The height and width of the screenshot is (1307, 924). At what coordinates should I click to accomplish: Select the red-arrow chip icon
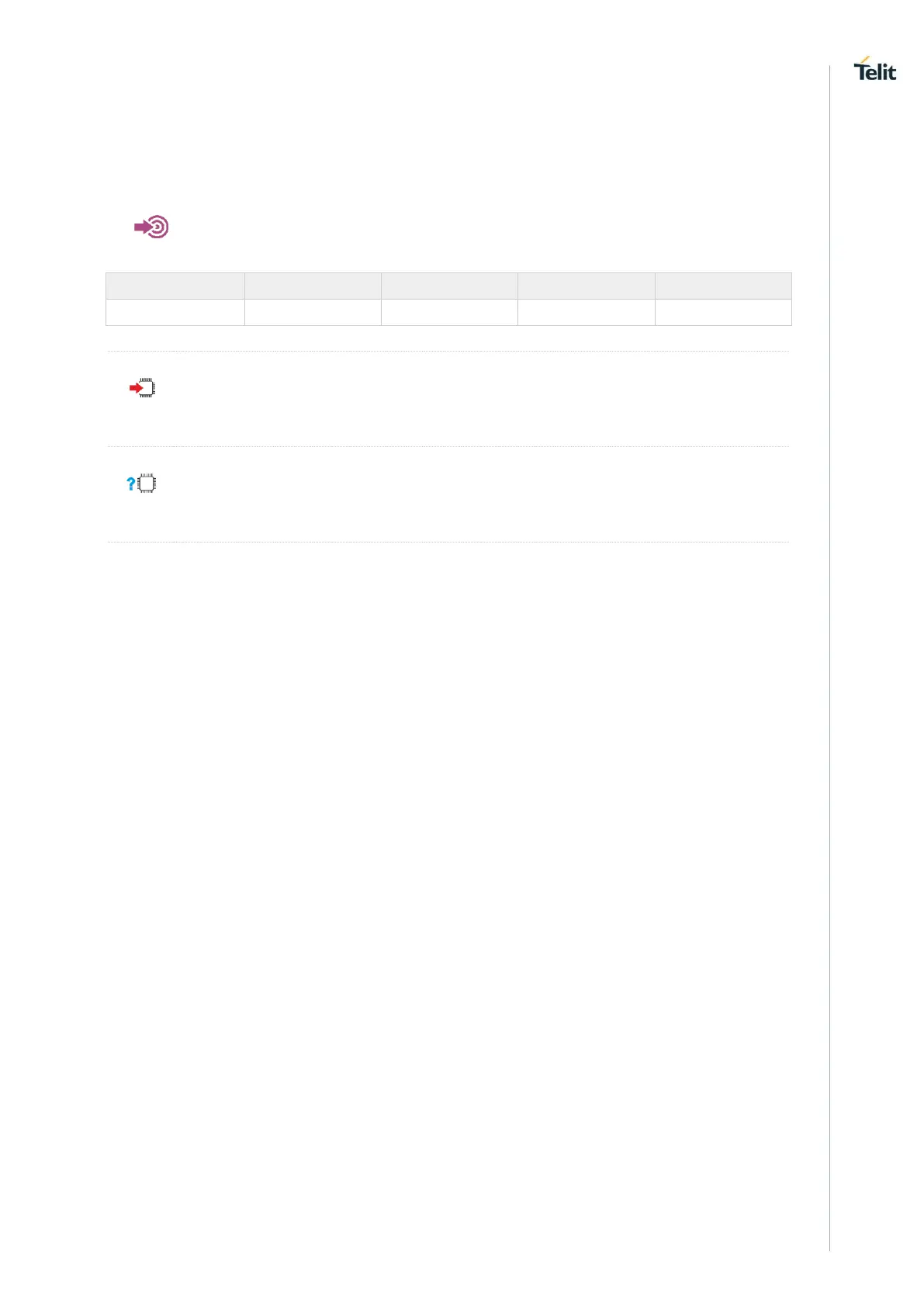tap(142, 387)
